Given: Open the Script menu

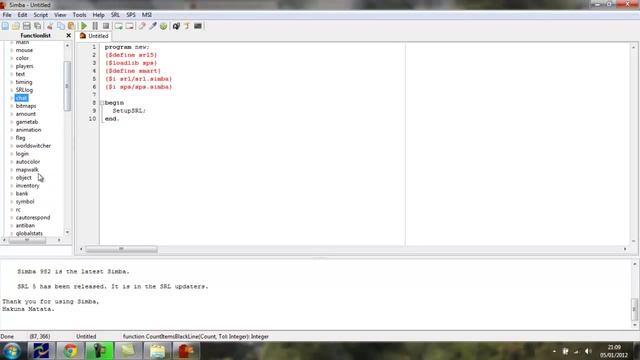Looking at the screenshot, I should tap(40, 15).
